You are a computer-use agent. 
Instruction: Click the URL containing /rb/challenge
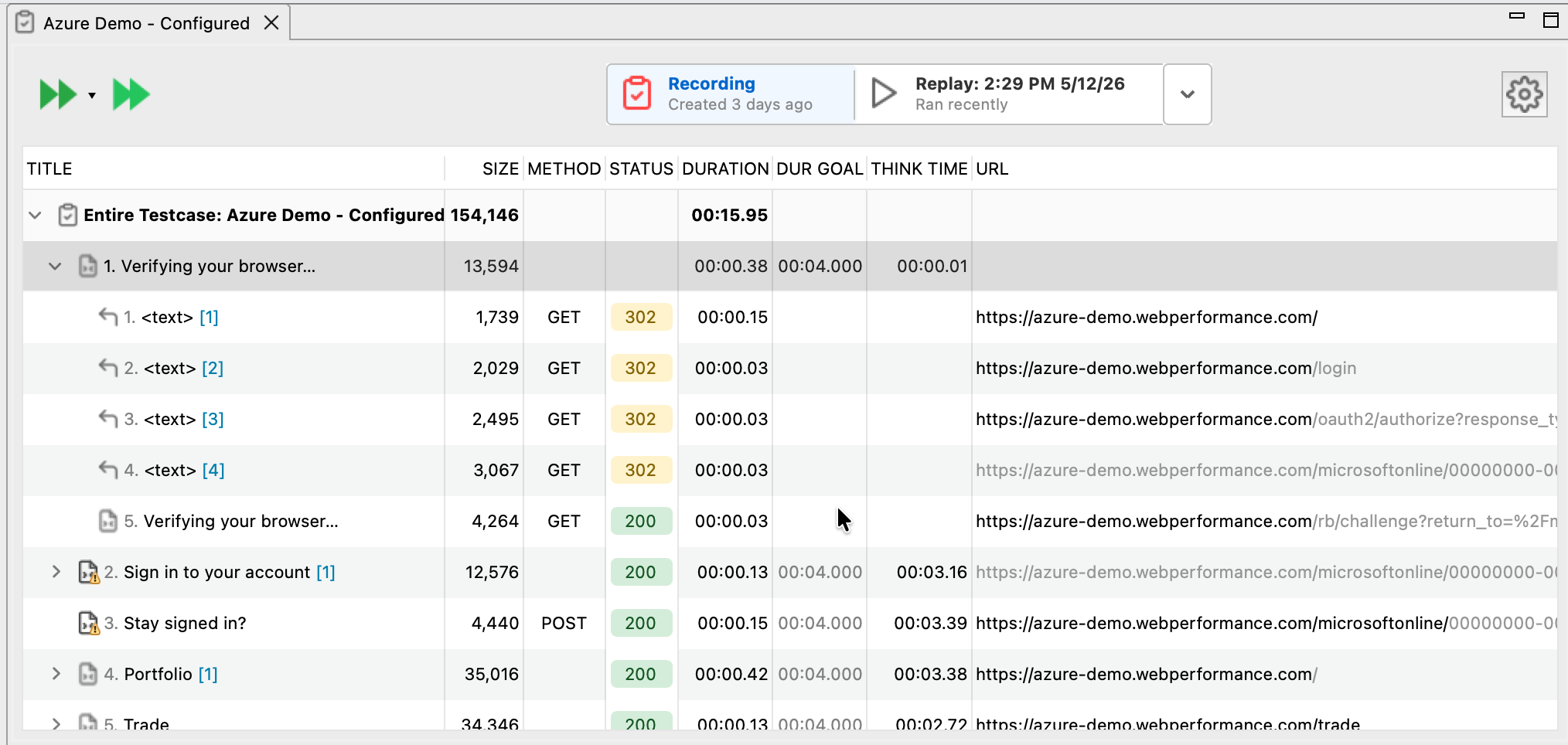click(x=1266, y=522)
